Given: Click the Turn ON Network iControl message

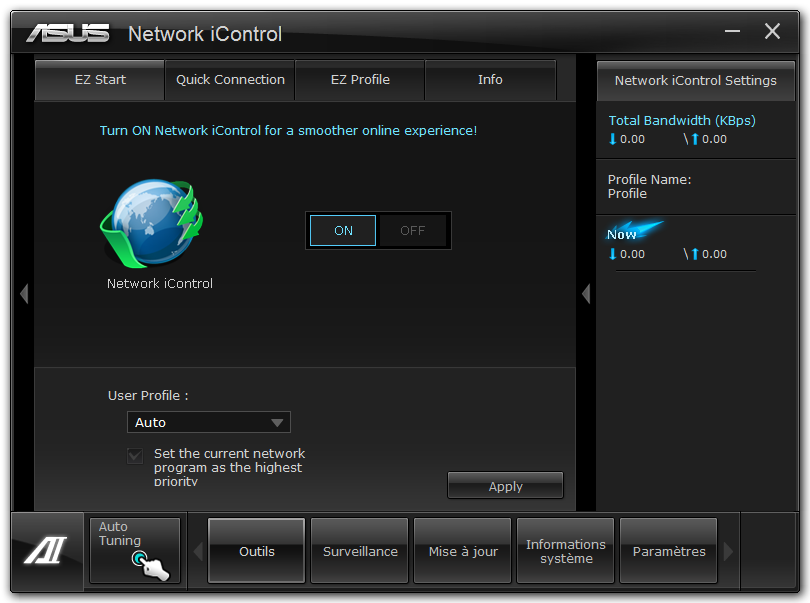Looking at the screenshot, I should click(288, 130).
